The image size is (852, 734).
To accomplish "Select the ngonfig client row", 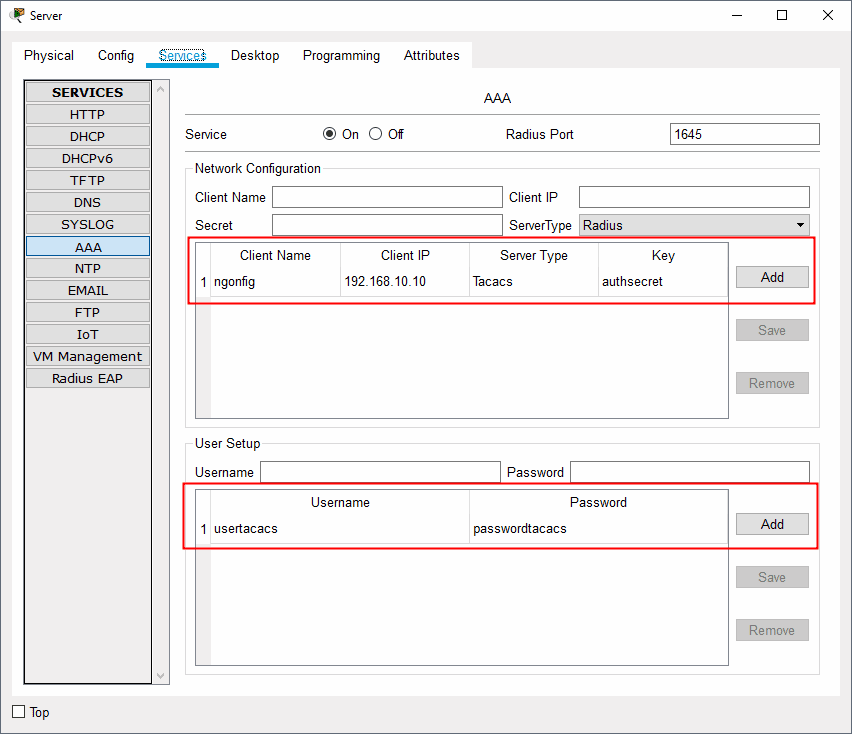I will coord(275,282).
